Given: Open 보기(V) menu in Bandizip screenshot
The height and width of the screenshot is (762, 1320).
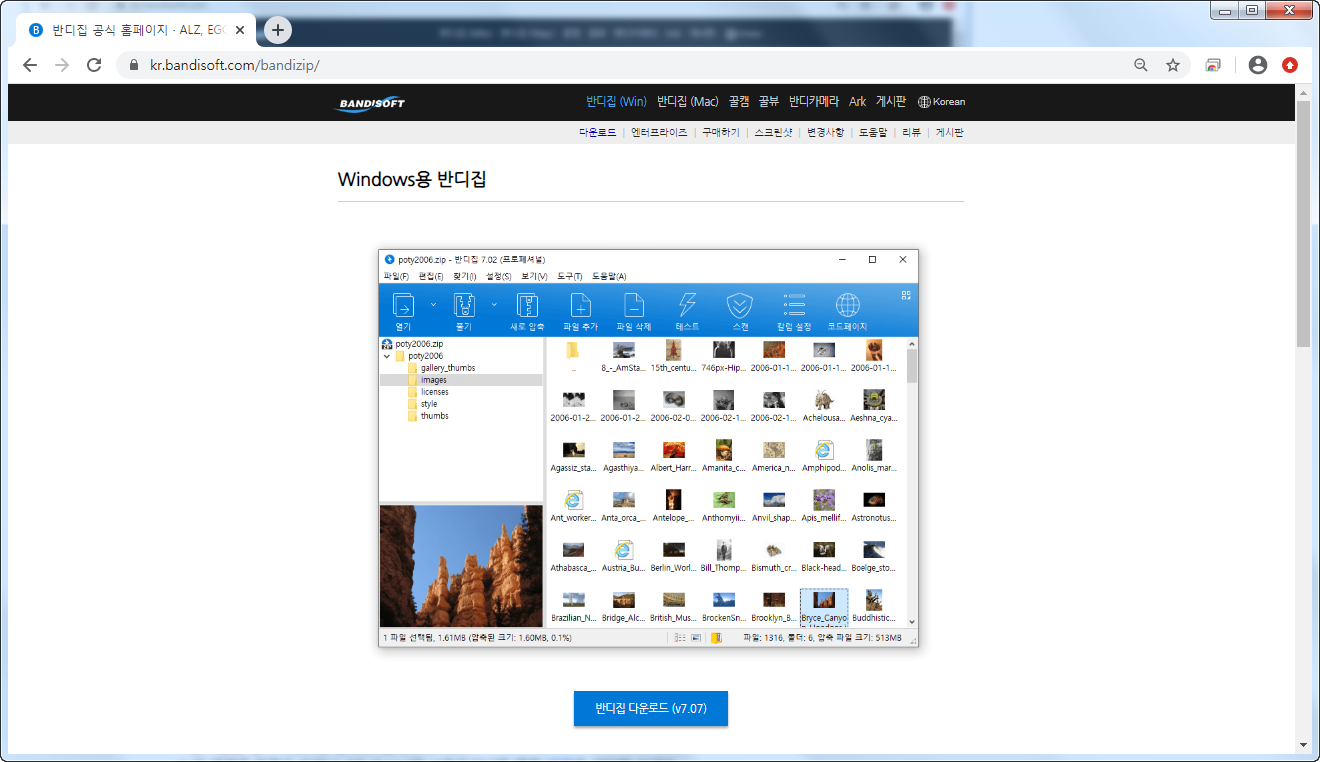Looking at the screenshot, I should (x=534, y=276).
